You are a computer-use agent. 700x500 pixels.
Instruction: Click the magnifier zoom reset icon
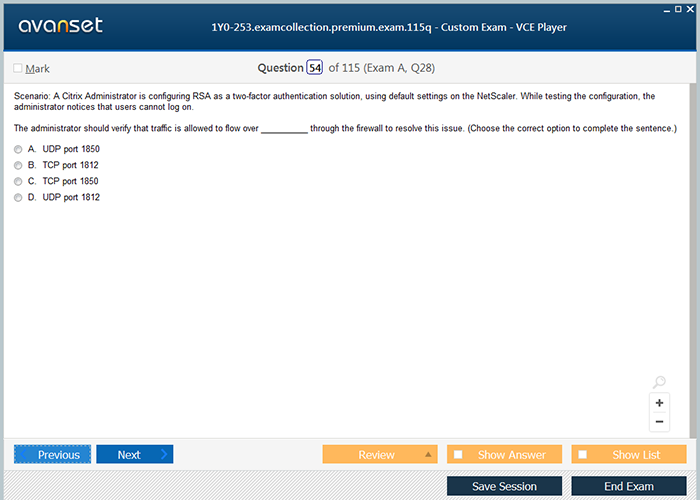pyautogui.click(x=659, y=382)
